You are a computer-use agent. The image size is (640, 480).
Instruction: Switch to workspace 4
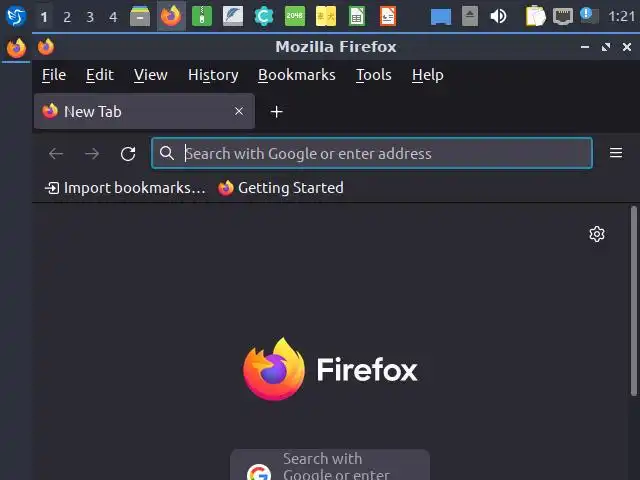tap(113, 17)
